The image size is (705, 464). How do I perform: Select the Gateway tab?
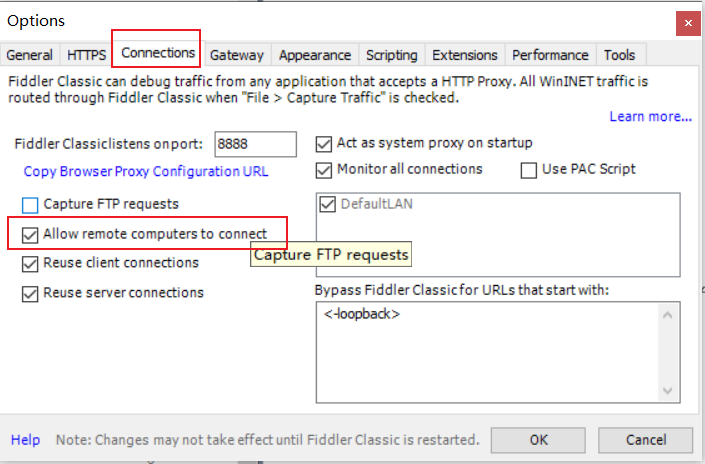(237, 55)
